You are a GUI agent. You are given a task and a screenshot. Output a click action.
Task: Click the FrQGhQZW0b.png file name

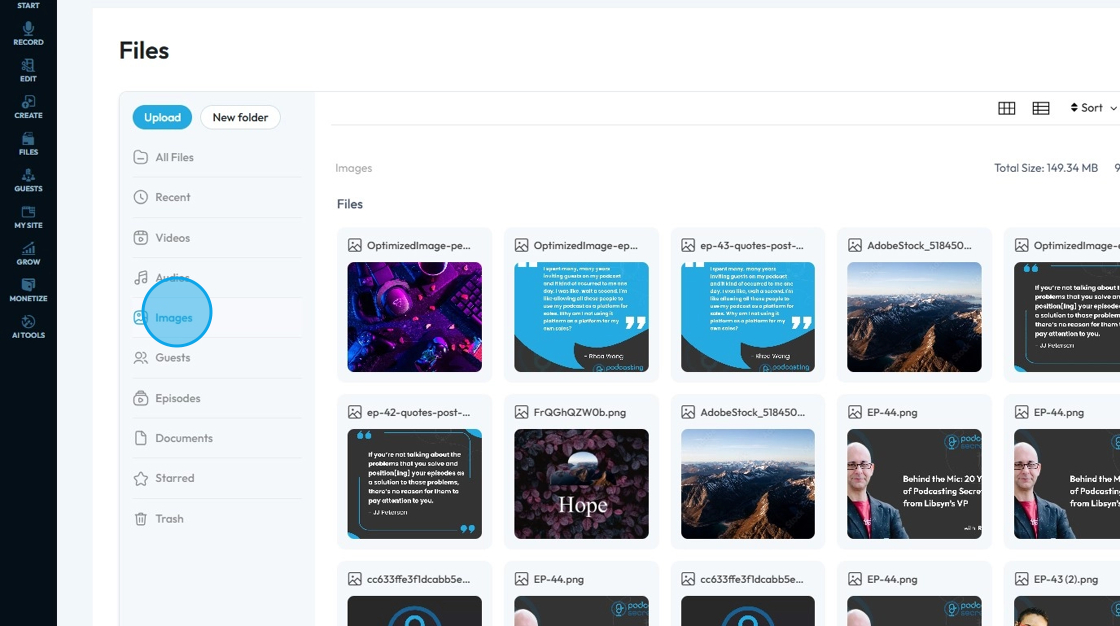[579, 412]
